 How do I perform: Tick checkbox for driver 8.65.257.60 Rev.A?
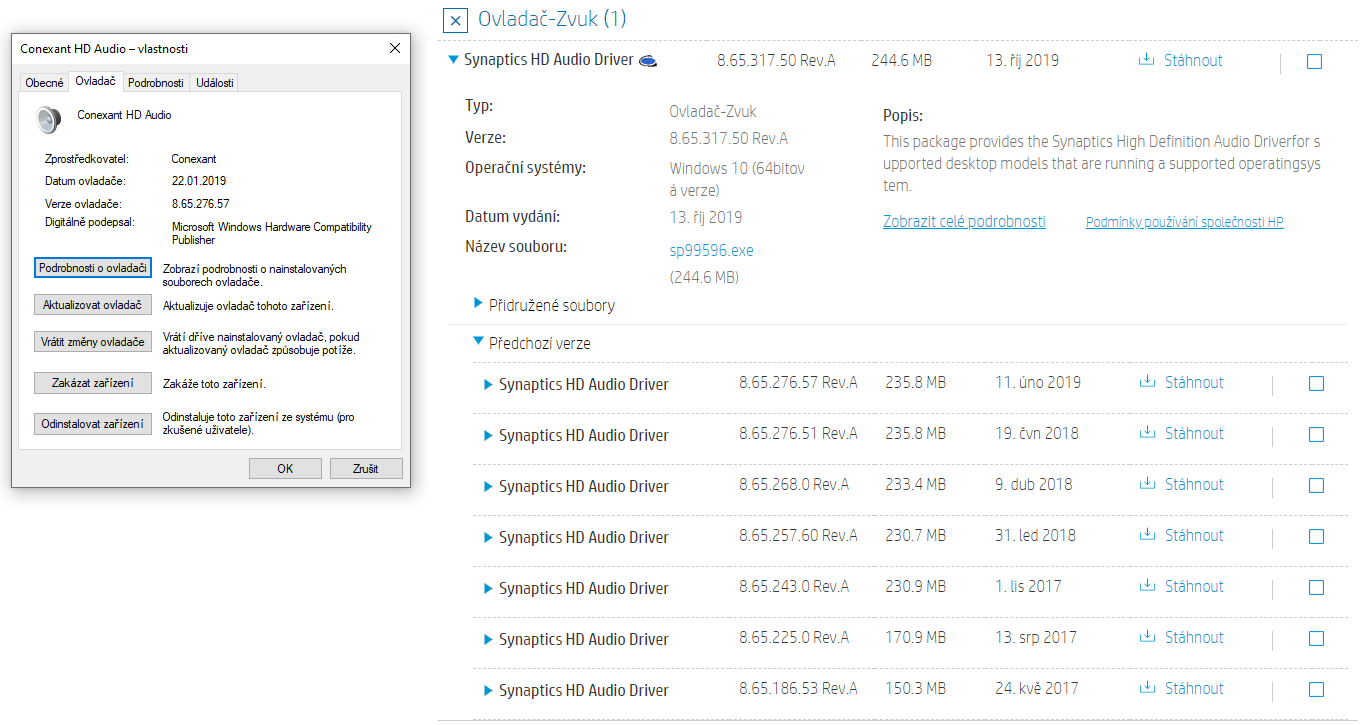(1316, 536)
